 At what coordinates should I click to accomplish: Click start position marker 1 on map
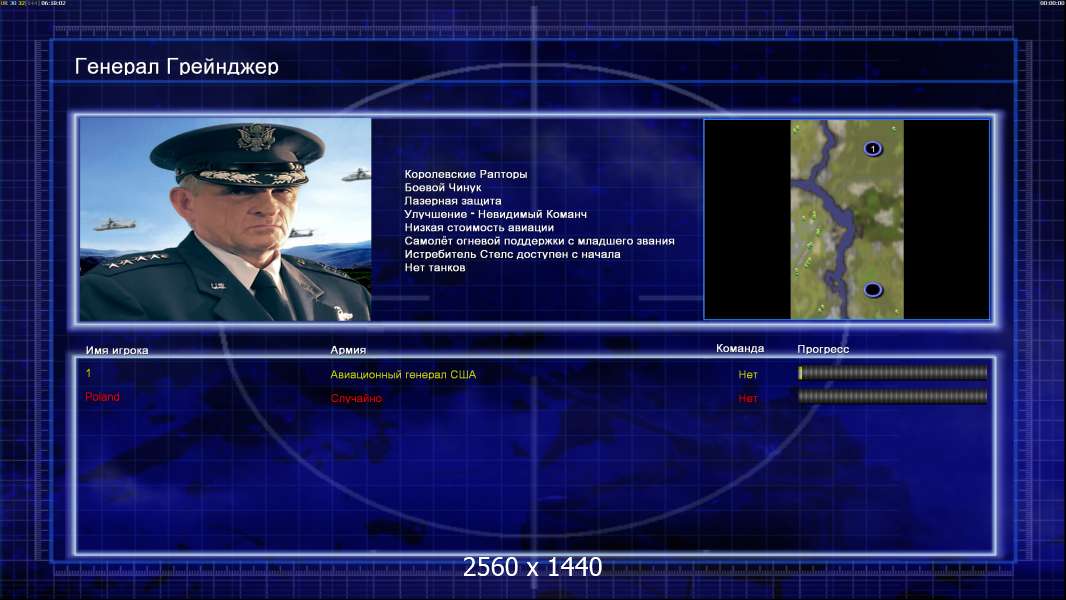pyautogui.click(x=873, y=148)
